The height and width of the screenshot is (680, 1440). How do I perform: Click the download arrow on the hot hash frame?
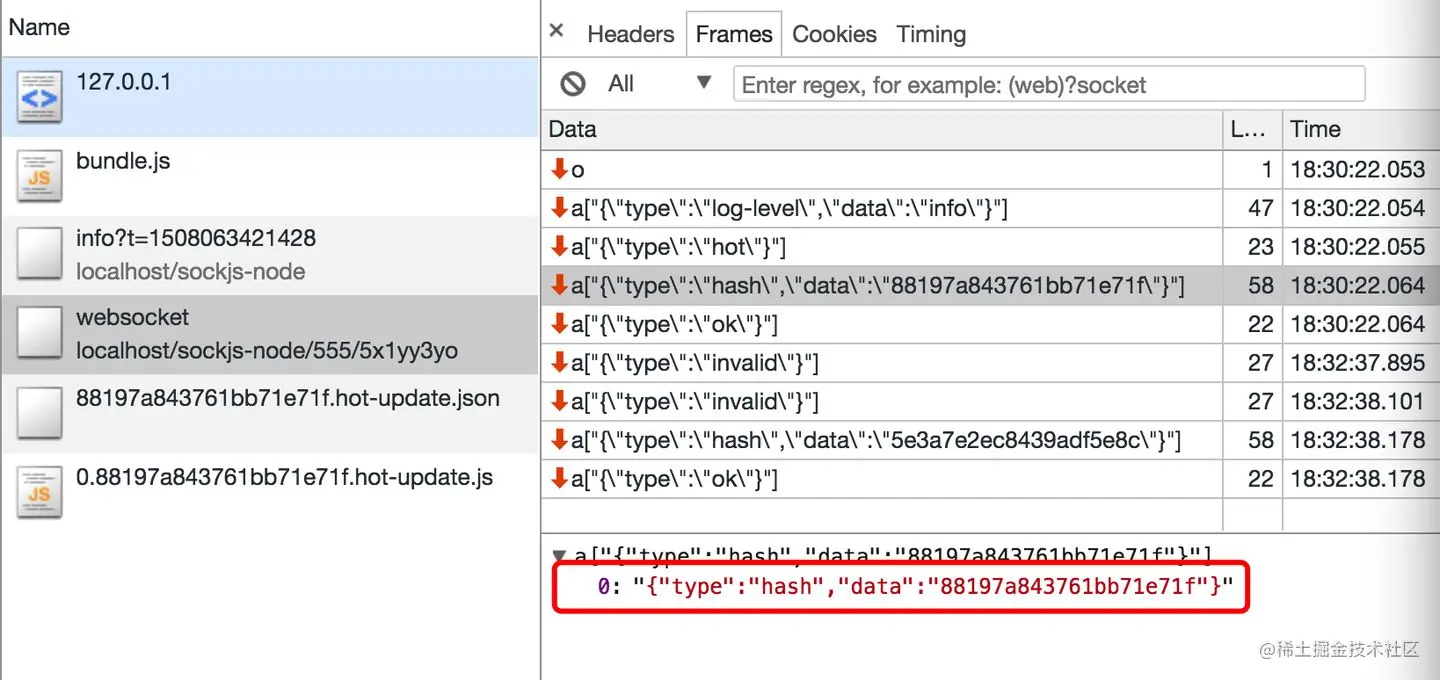point(560,285)
